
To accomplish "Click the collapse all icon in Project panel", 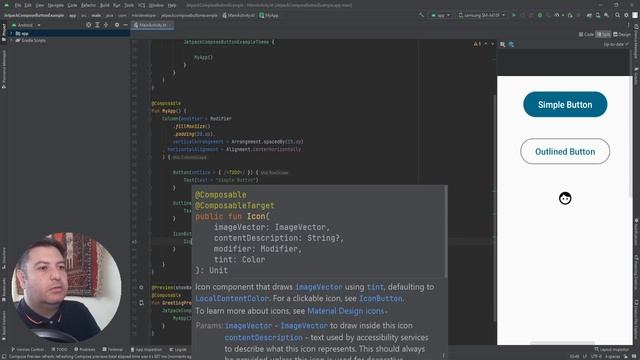I will click(x=106, y=25).
